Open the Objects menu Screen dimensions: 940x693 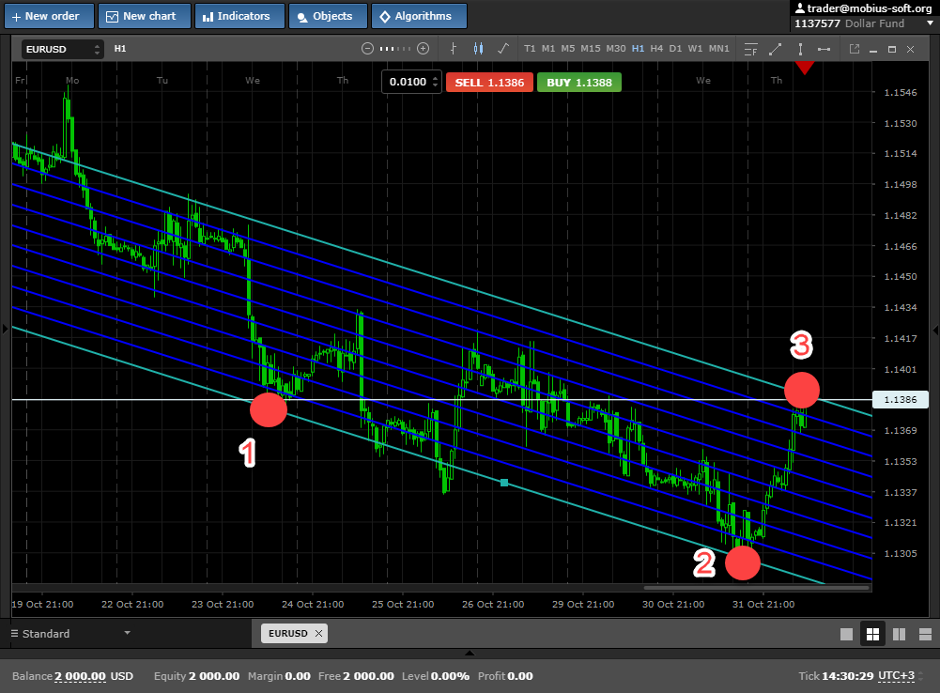(327, 16)
